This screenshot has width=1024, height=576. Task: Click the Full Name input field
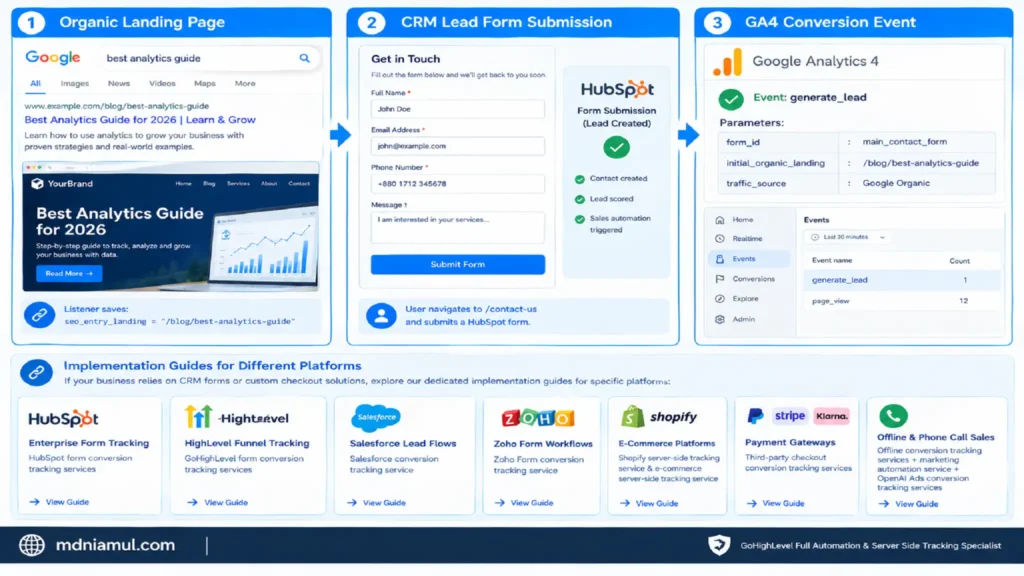(x=458, y=109)
